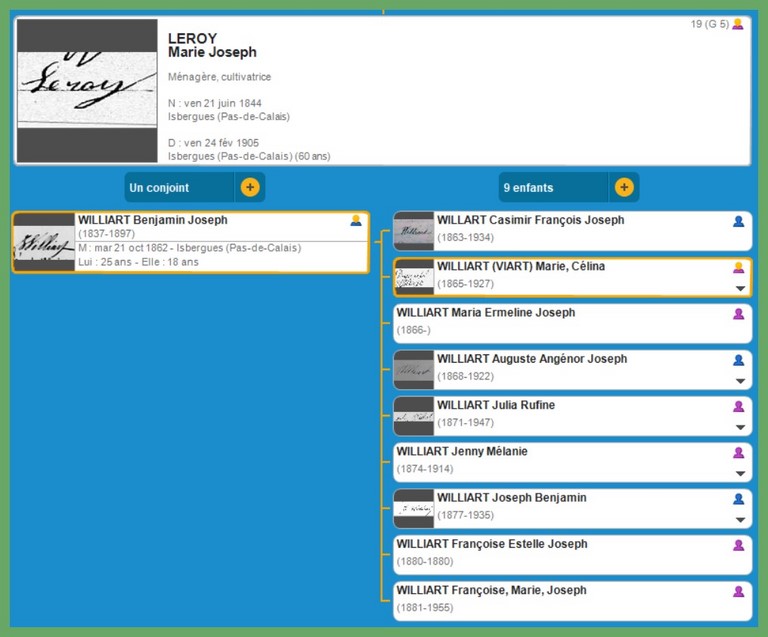Image resolution: width=768 pixels, height=637 pixels.
Task: Expand the arrow on Auguste Angénor Joseph card
Action: [740, 381]
